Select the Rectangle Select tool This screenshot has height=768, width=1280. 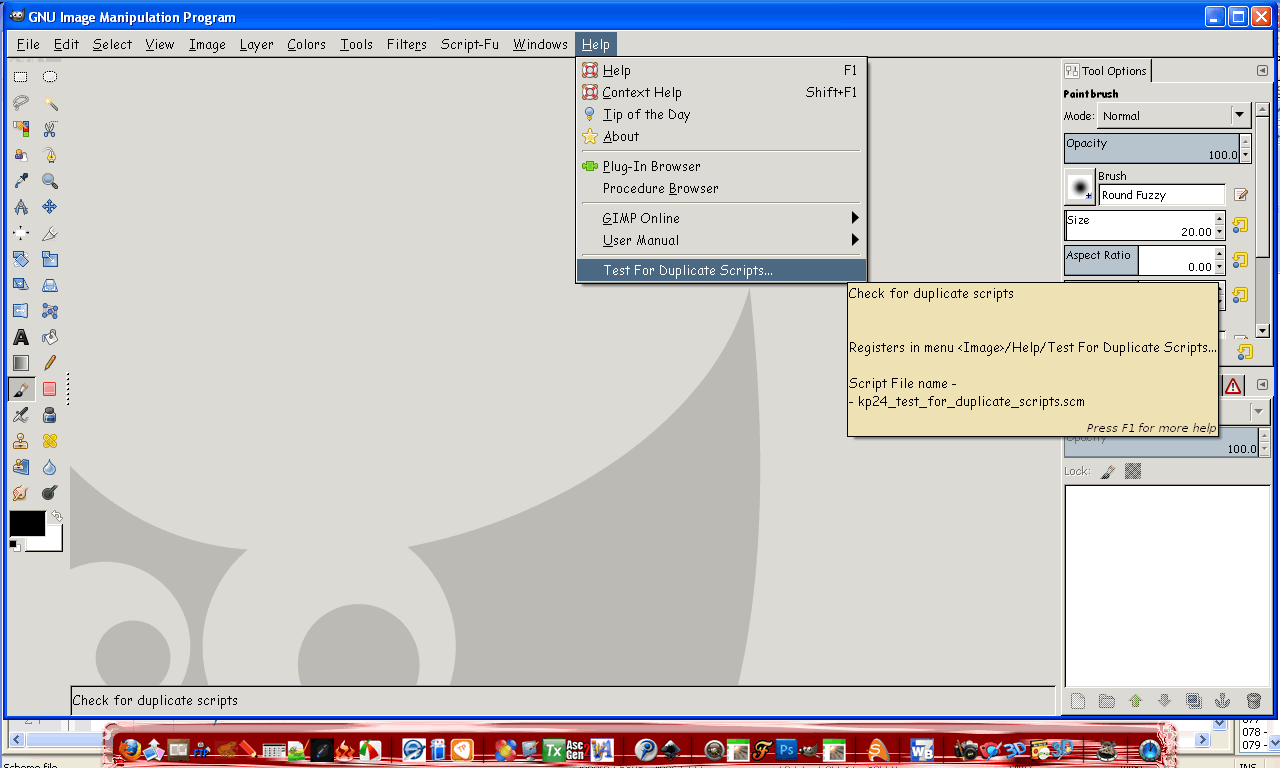coord(20,77)
